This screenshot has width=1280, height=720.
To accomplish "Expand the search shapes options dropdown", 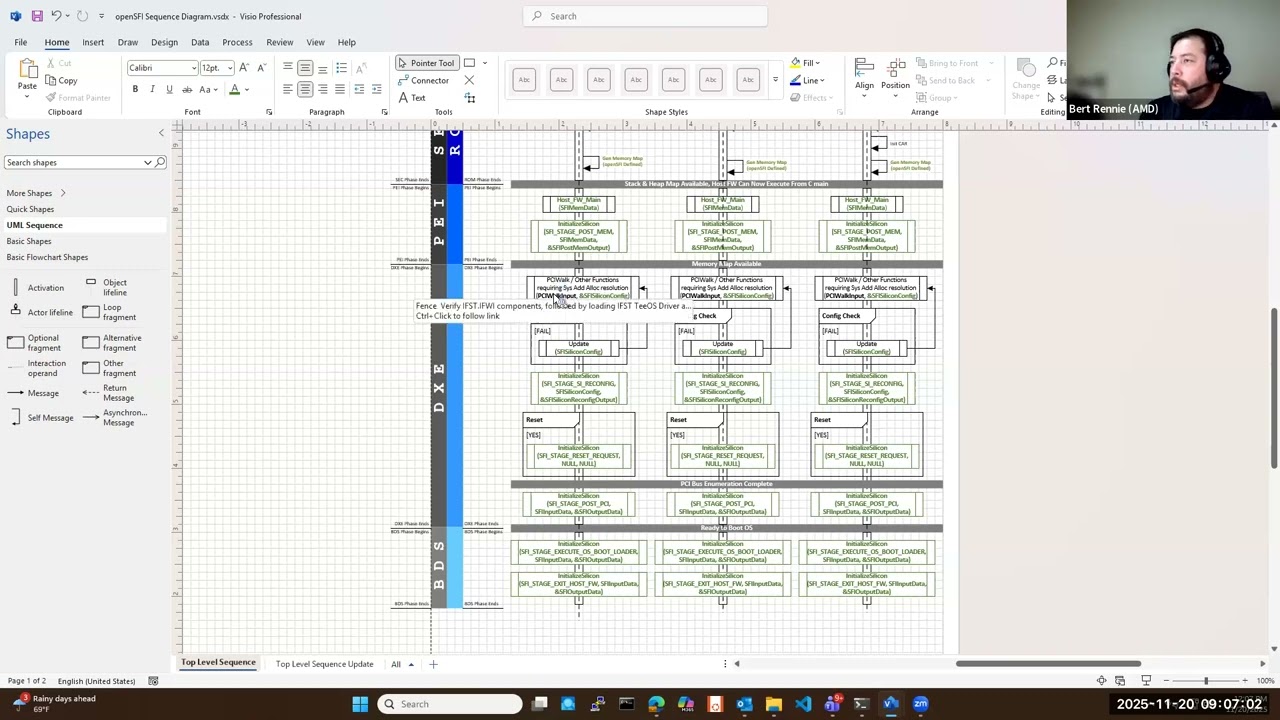I will [148, 162].
